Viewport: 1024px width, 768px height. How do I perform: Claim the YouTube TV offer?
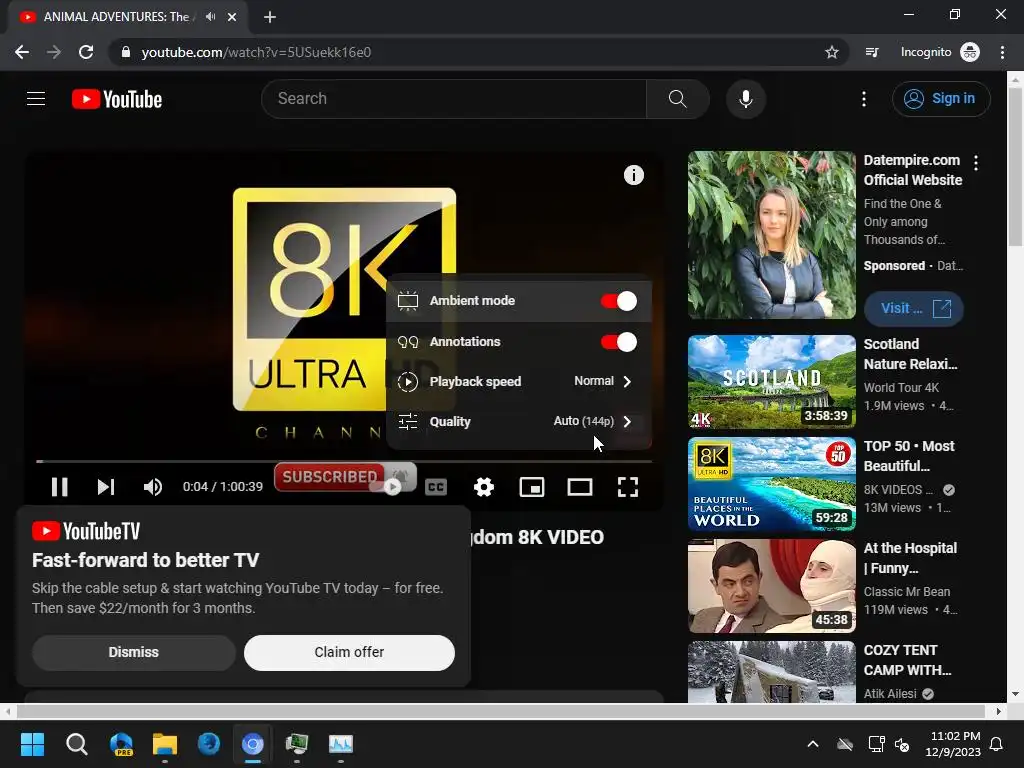point(349,652)
